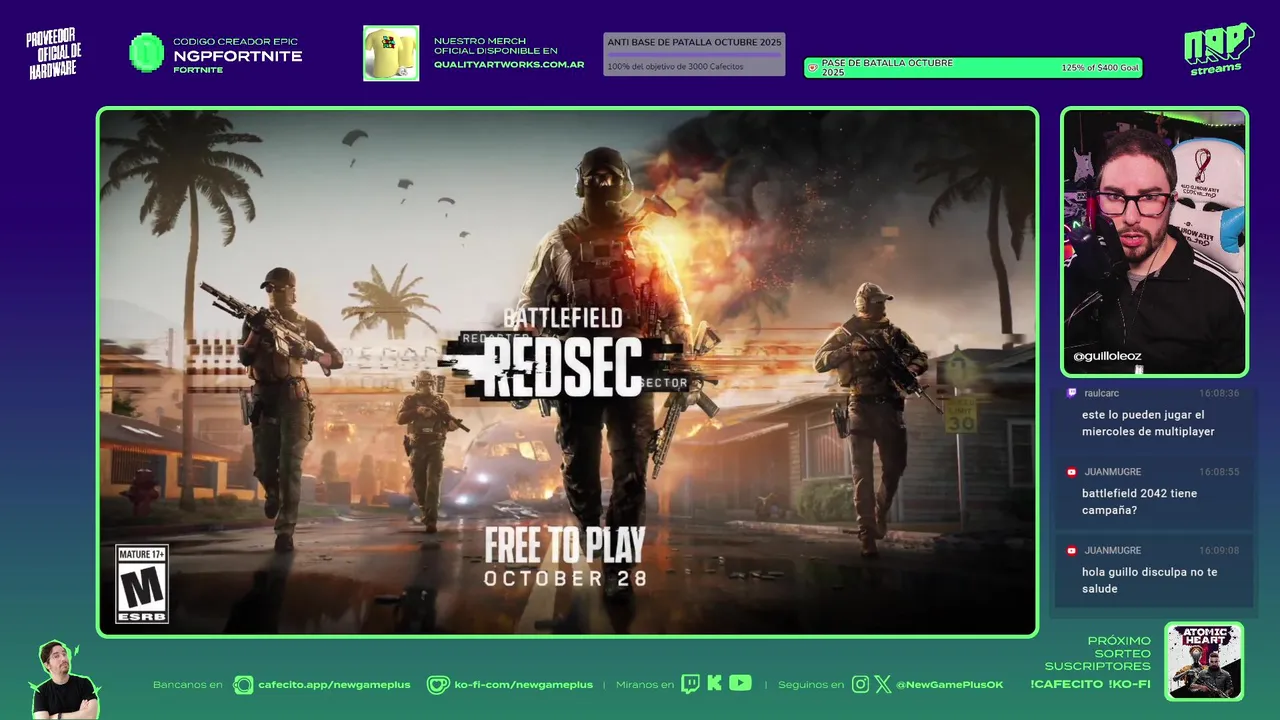Click the ESRB Mature 17+ rating badge

pyautogui.click(x=142, y=584)
